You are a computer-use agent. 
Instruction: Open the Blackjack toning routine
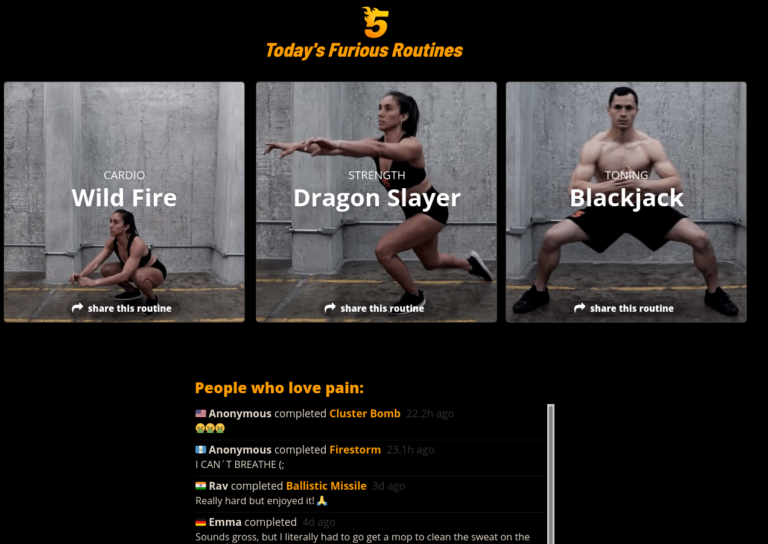point(626,202)
